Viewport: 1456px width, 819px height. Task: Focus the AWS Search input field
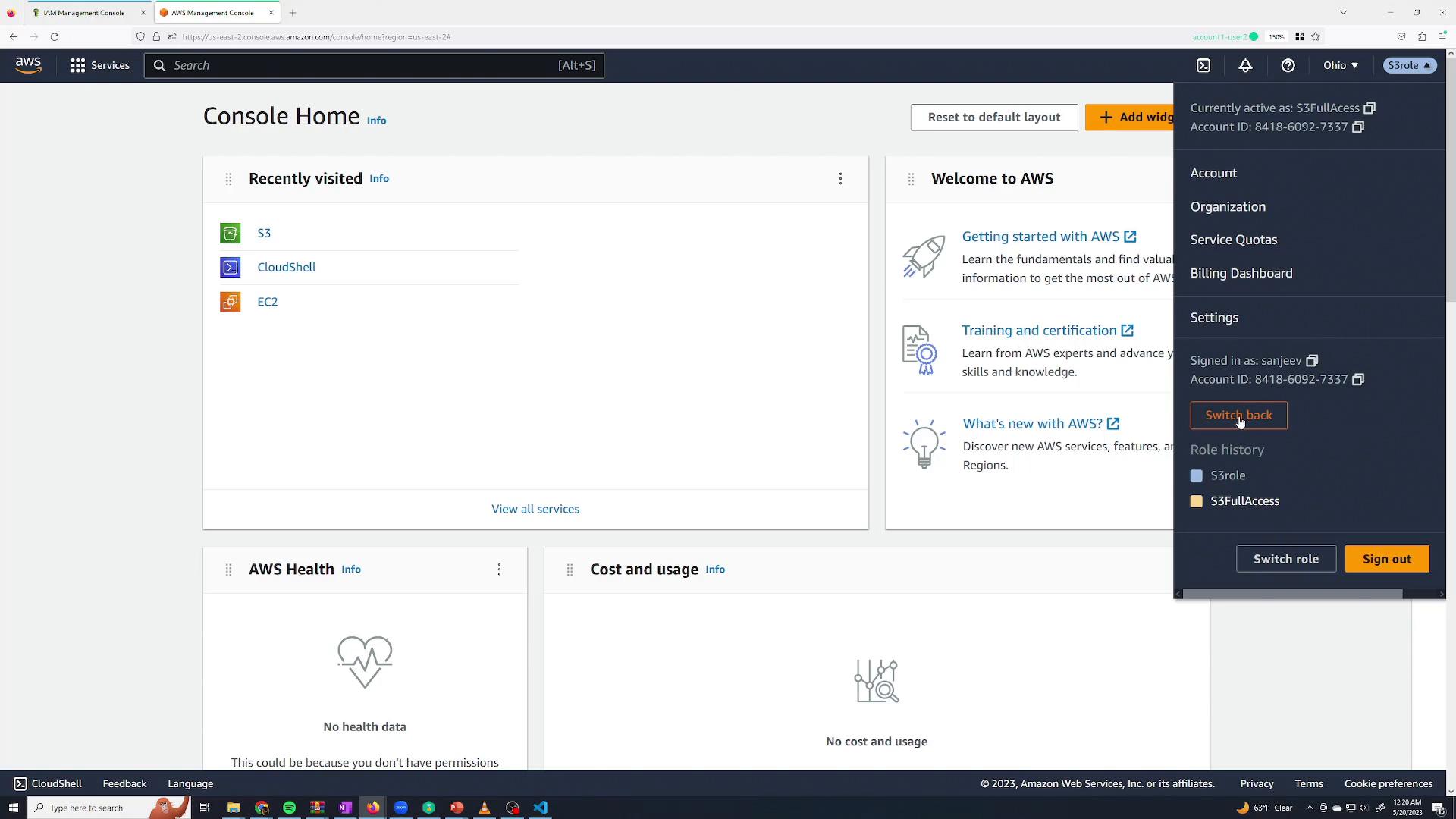point(374,65)
